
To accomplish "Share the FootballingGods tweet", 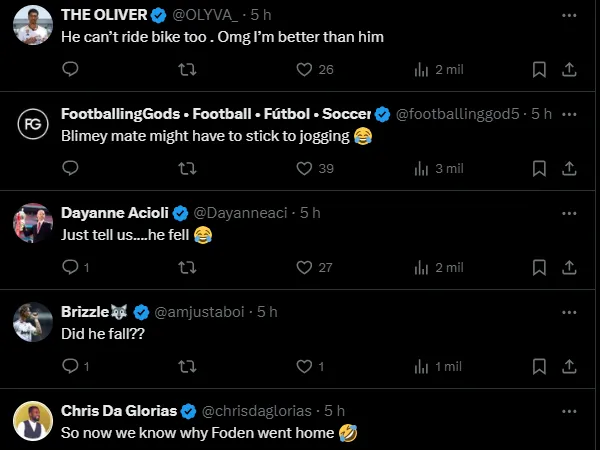I will click(569, 168).
